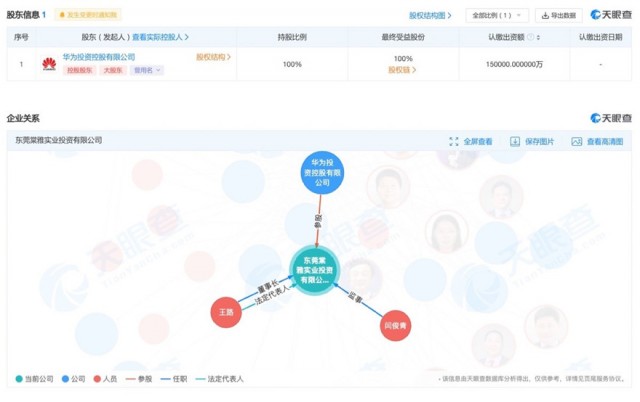The height and width of the screenshot is (402, 640).
Task: Click the info icon beside 认缴出资额
Action: click(530, 37)
